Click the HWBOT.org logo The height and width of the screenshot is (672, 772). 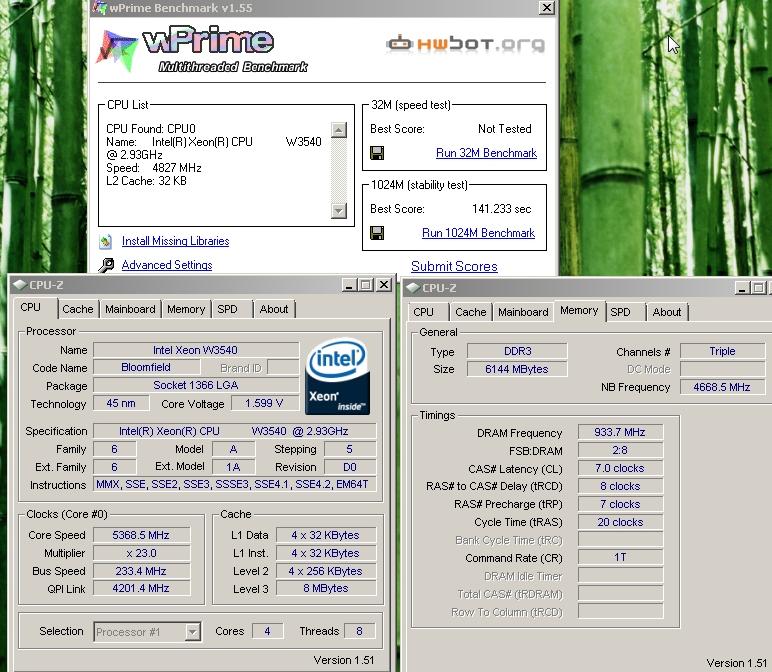click(465, 44)
